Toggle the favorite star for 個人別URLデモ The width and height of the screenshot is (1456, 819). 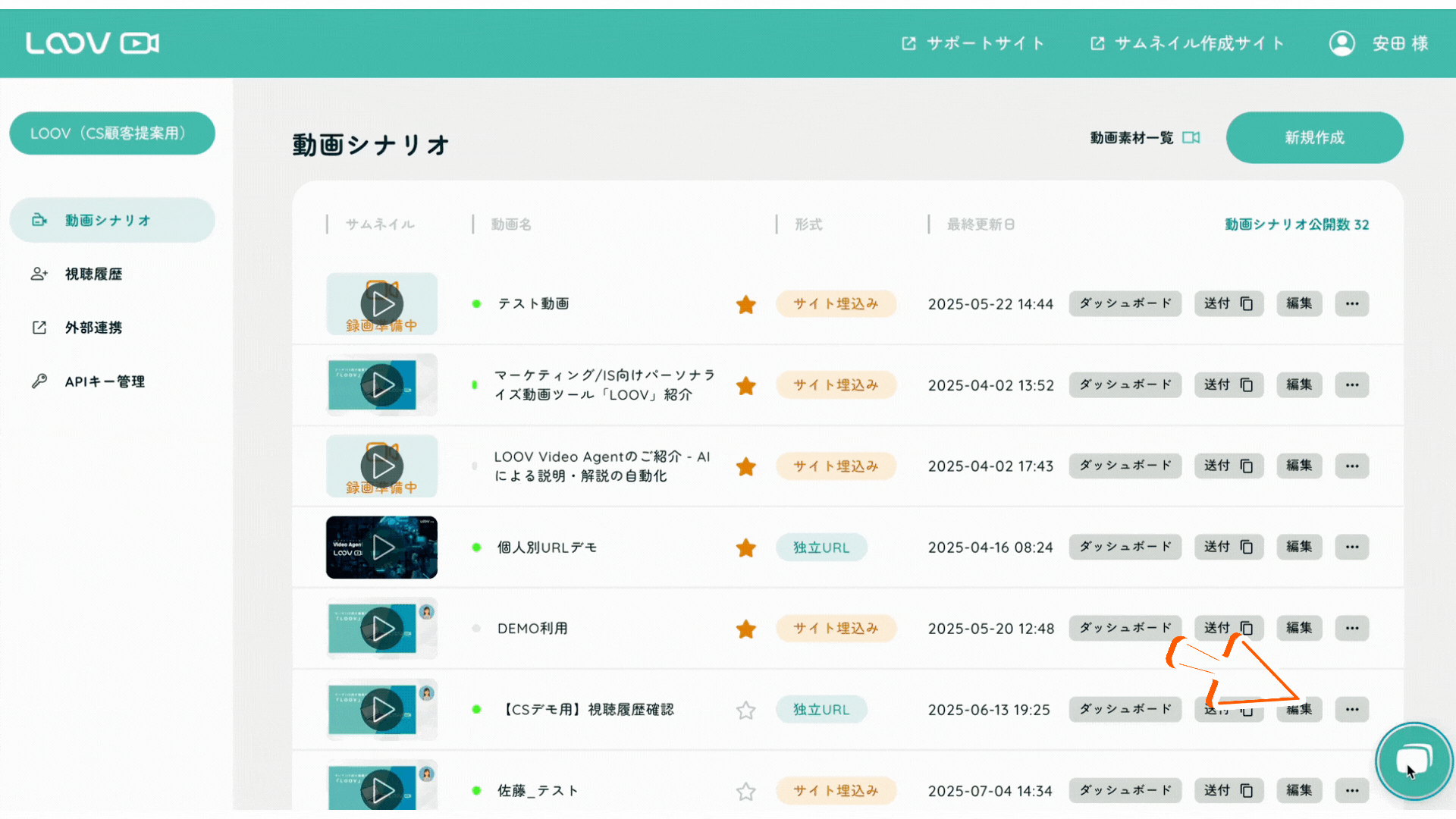coord(746,548)
